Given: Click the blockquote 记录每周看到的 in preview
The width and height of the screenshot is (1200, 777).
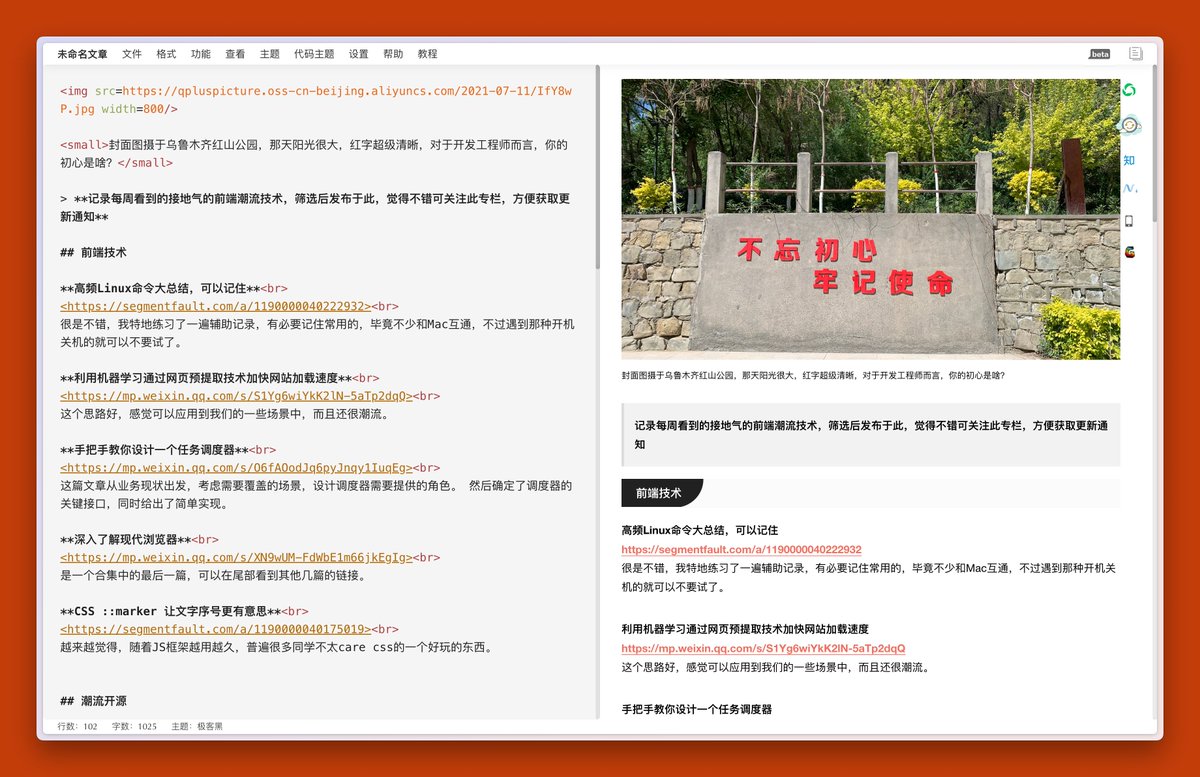Looking at the screenshot, I should 870,435.
